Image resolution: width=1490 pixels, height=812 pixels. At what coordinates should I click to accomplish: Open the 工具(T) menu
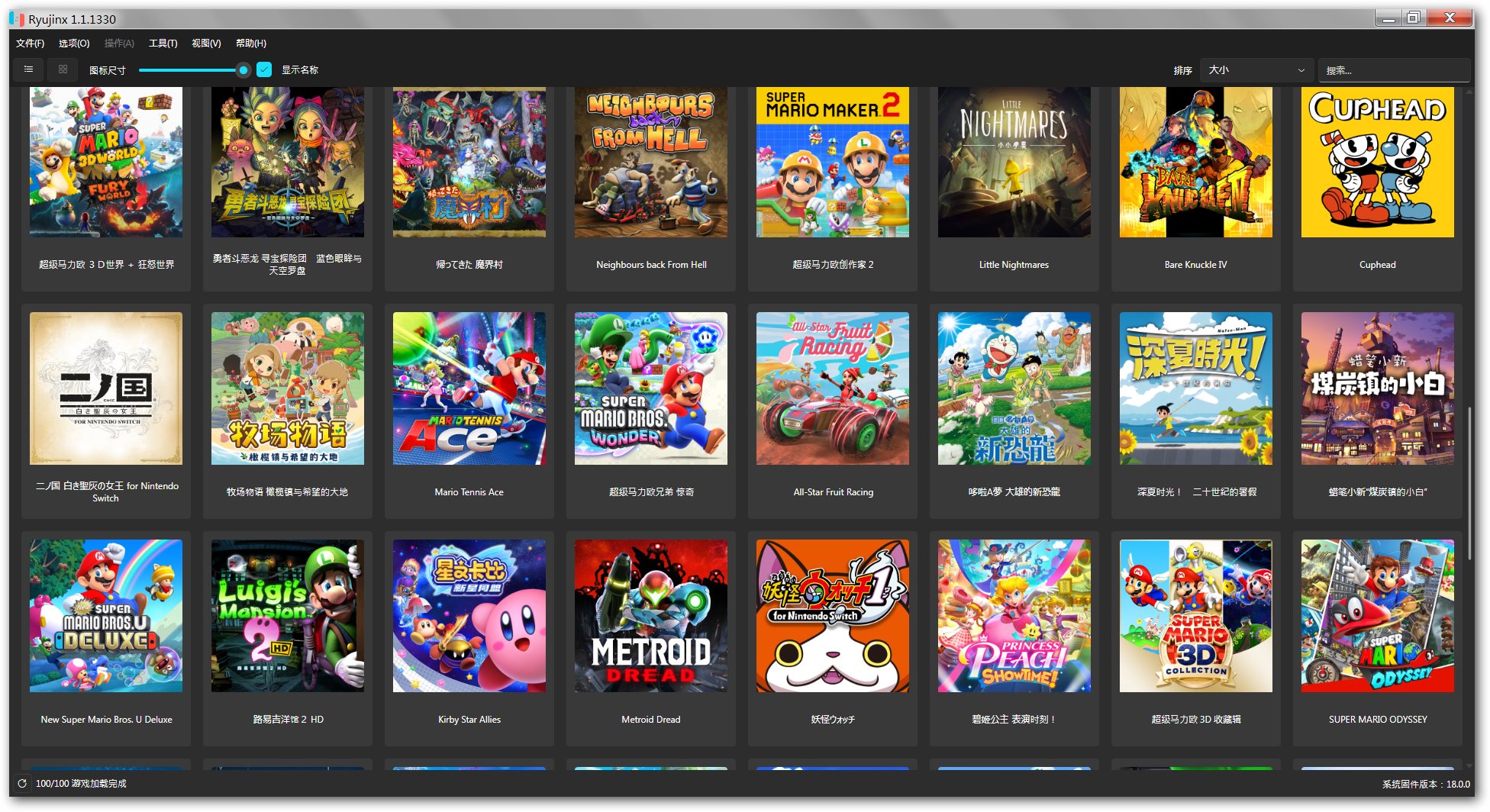coord(163,43)
